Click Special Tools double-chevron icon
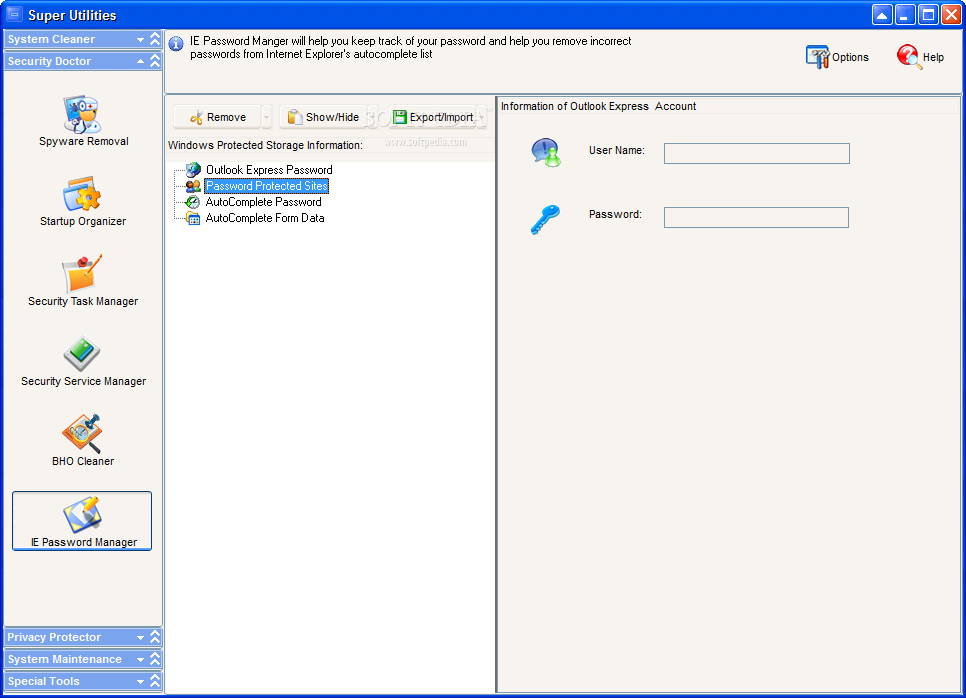 pyautogui.click(x=155, y=681)
